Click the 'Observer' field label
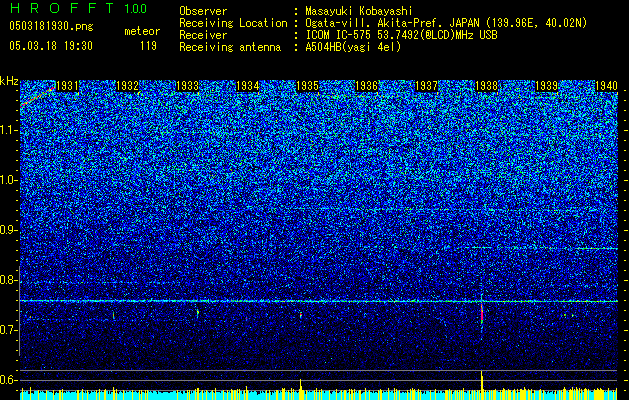 pyautogui.click(x=203, y=11)
